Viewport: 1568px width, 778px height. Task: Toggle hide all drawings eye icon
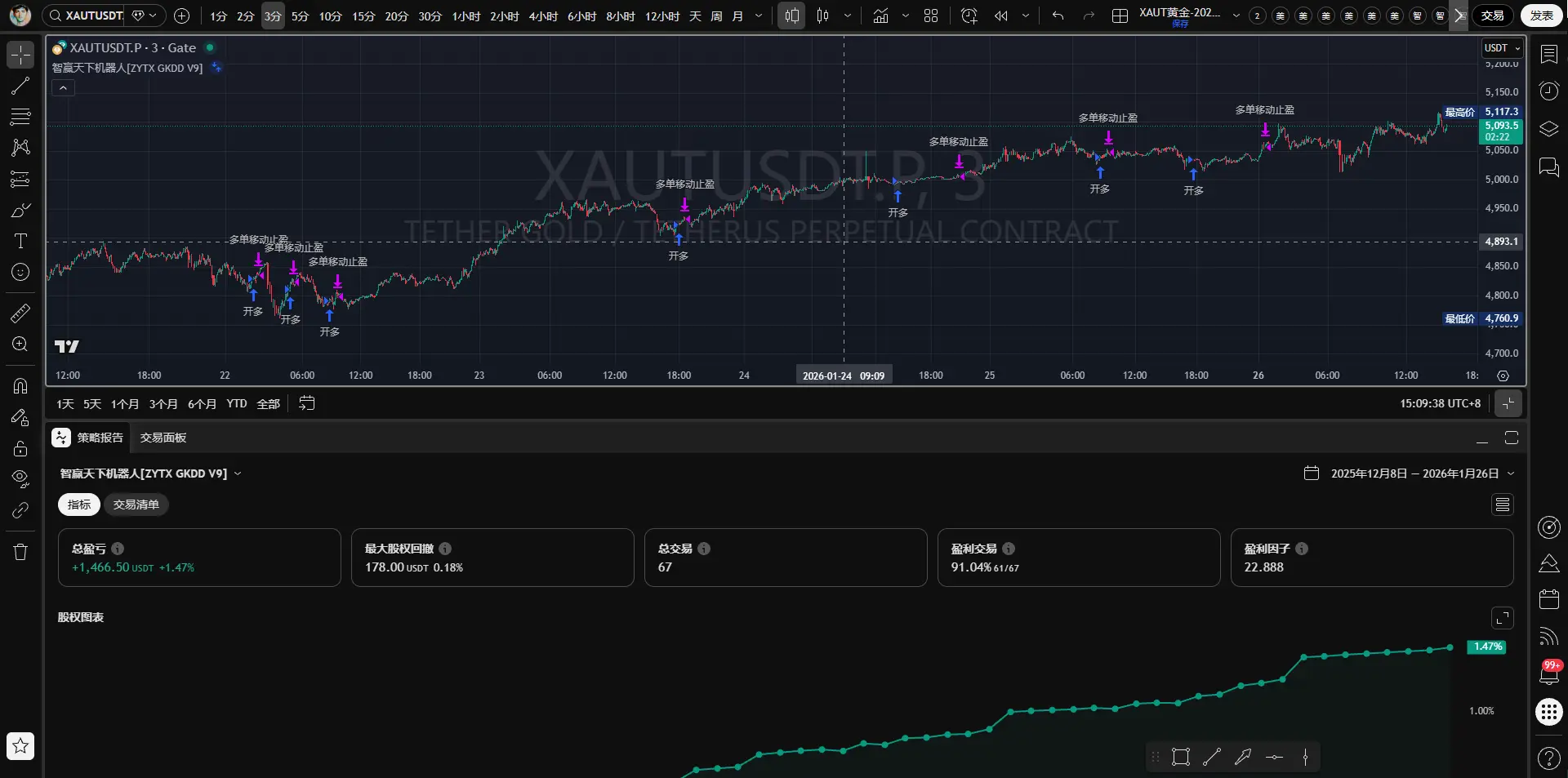tap(20, 478)
